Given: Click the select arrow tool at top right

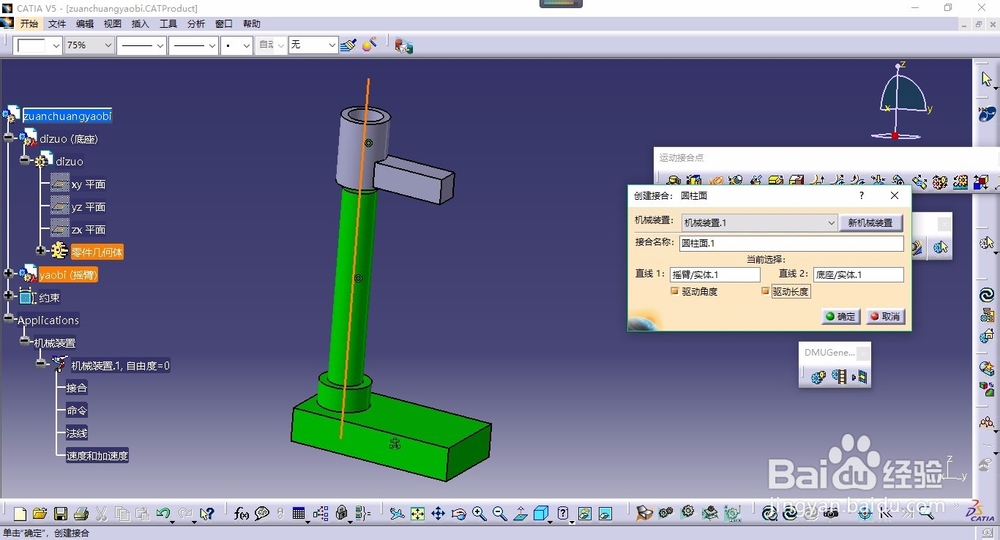Looking at the screenshot, I should [986, 79].
